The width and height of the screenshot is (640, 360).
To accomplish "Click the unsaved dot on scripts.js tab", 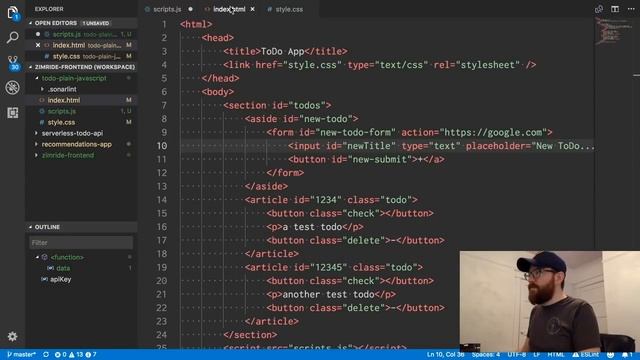I will [191, 9].
